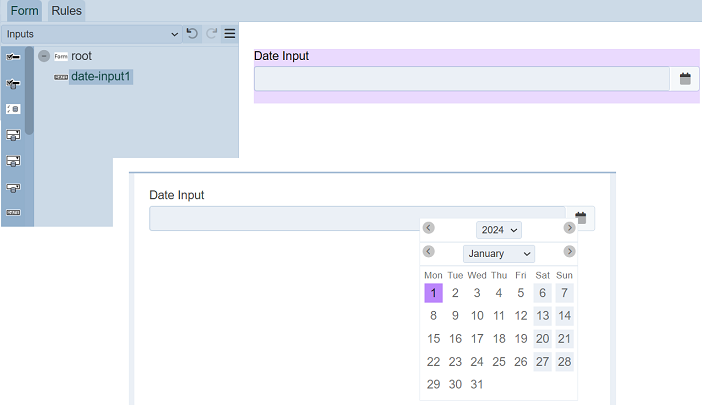This screenshot has width=702, height=405.
Task: Select date-input1 in the component tree
Action: coord(100,76)
